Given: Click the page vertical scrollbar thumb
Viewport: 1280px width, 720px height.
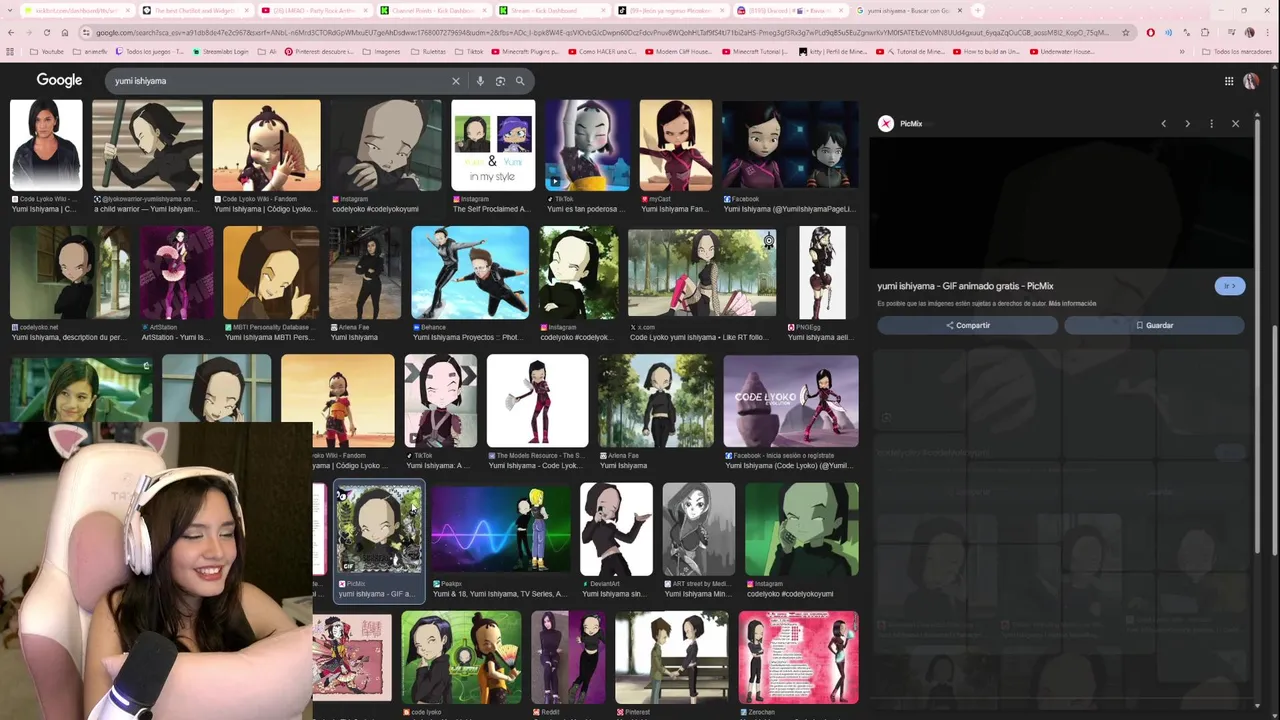Looking at the screenshot, I should pos(1274,440).
